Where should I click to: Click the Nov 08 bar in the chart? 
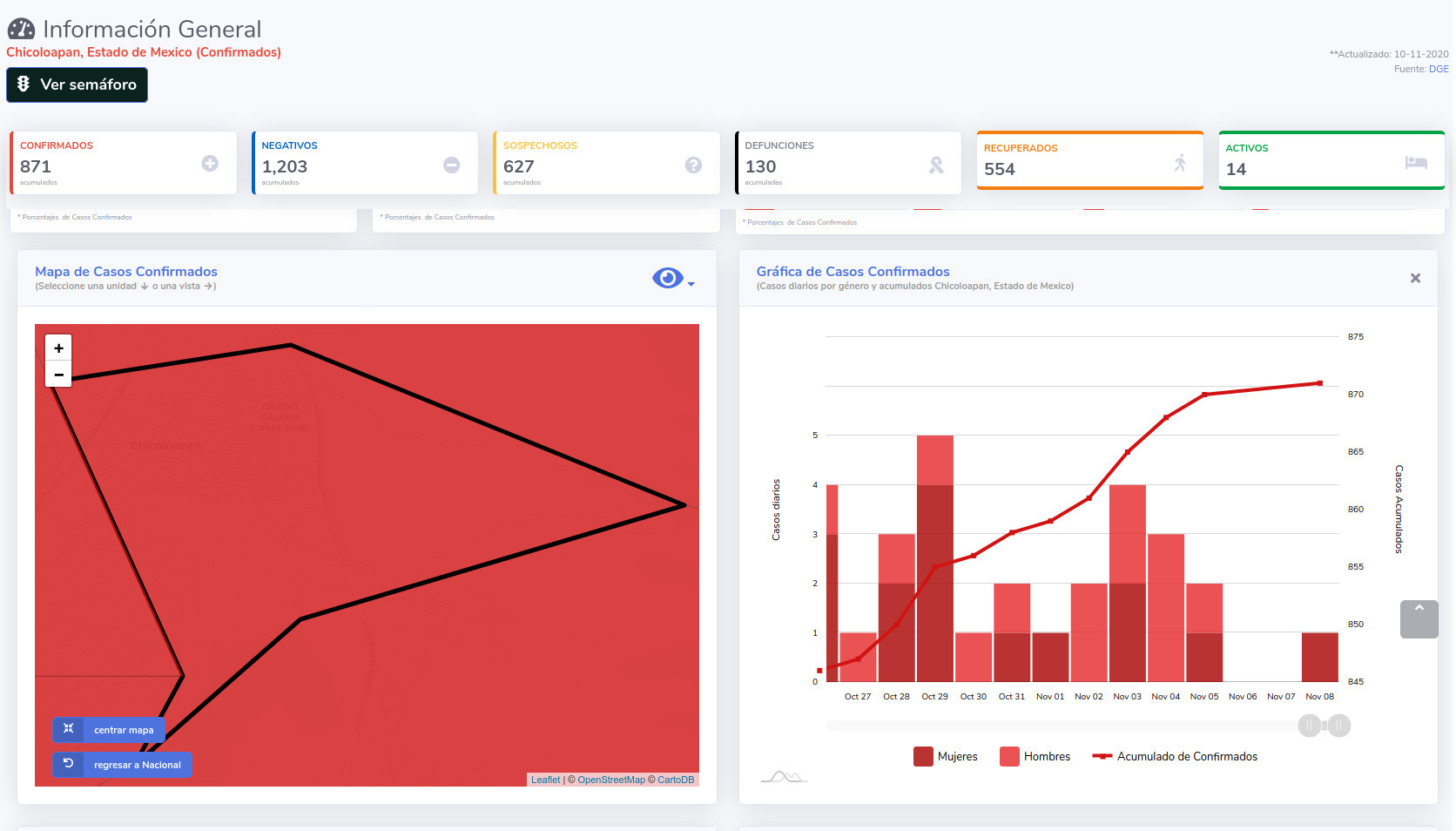(1320, 657)
